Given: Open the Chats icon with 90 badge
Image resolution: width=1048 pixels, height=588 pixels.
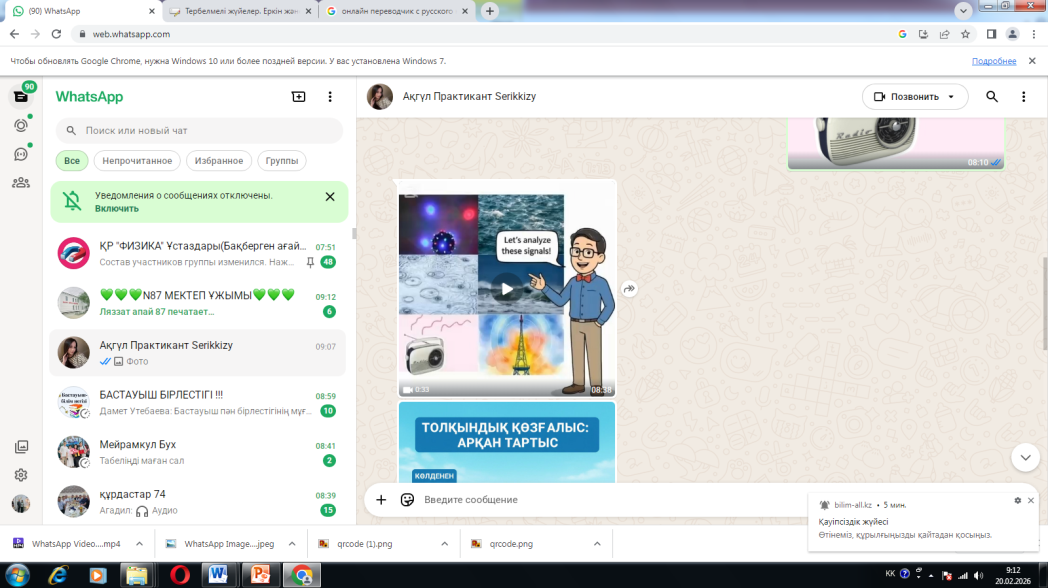Looking at the screenshot, I should coord(21,96).
